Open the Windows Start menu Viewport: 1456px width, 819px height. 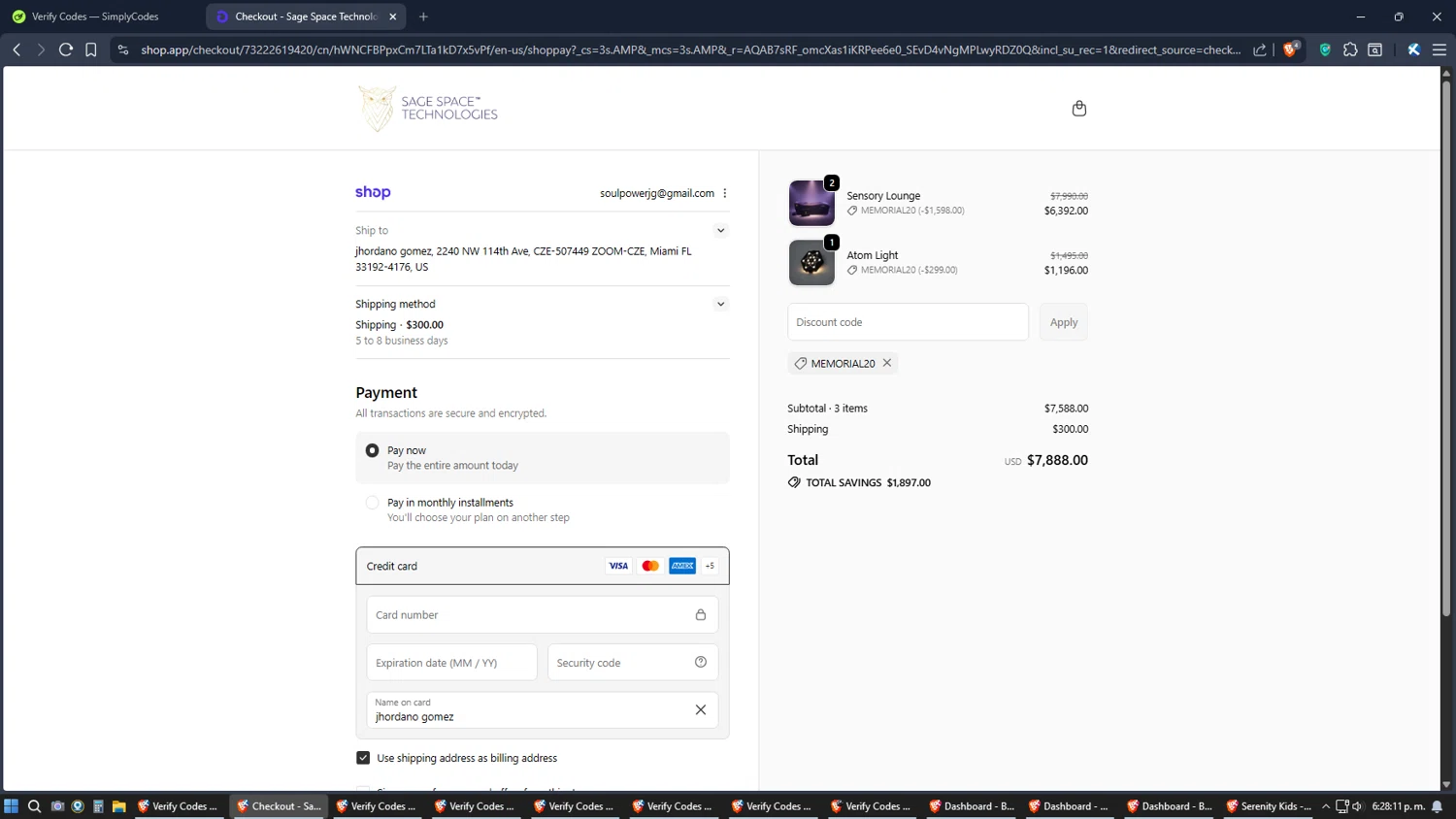[12, 806]
